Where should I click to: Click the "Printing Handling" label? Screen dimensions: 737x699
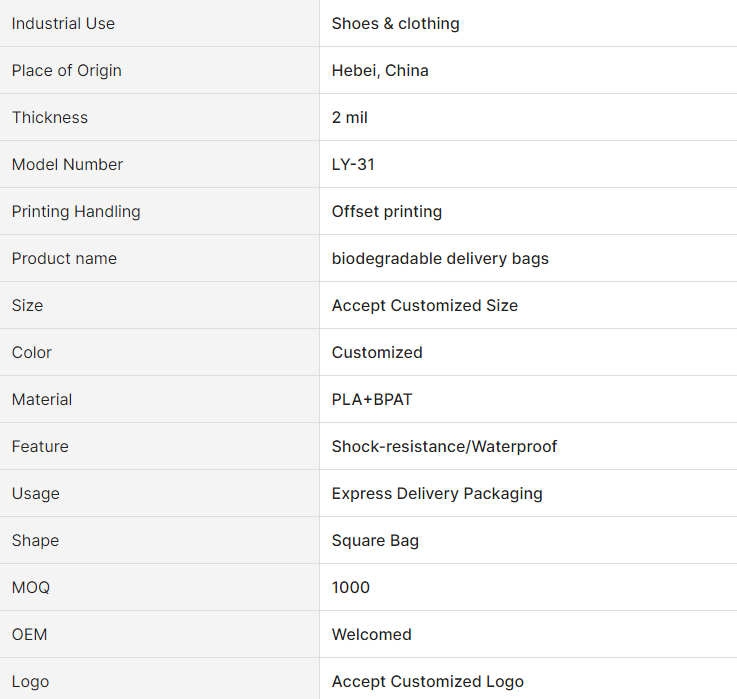coord(76,211)
